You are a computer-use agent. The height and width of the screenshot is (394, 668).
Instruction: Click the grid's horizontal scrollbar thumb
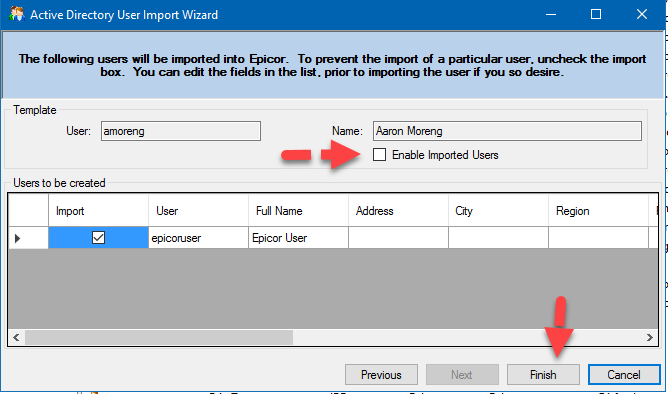pyautogui.click(x=158, y=337)
